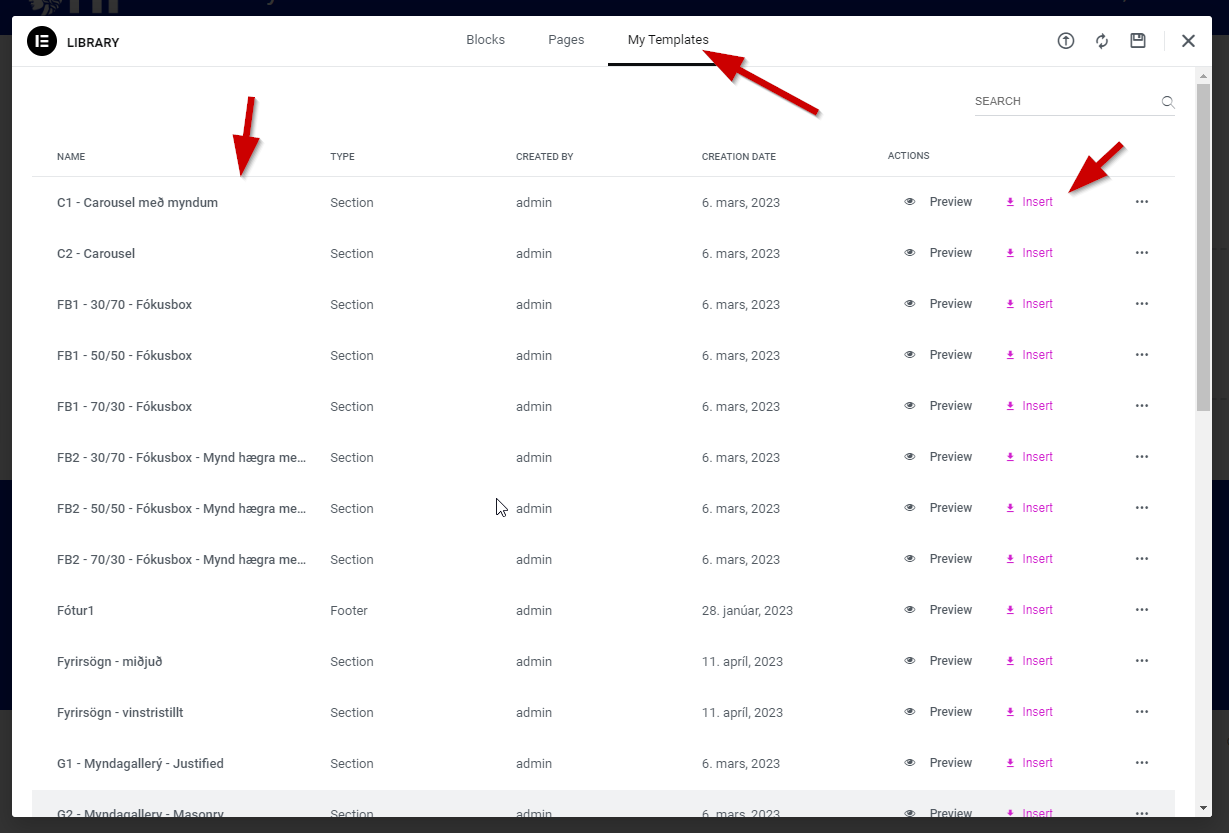The height and width of the screenshot is (833, 1229).
Task: Preview the Fótur1 footer template
Action: pyautogui.click(x=939, y=610)
